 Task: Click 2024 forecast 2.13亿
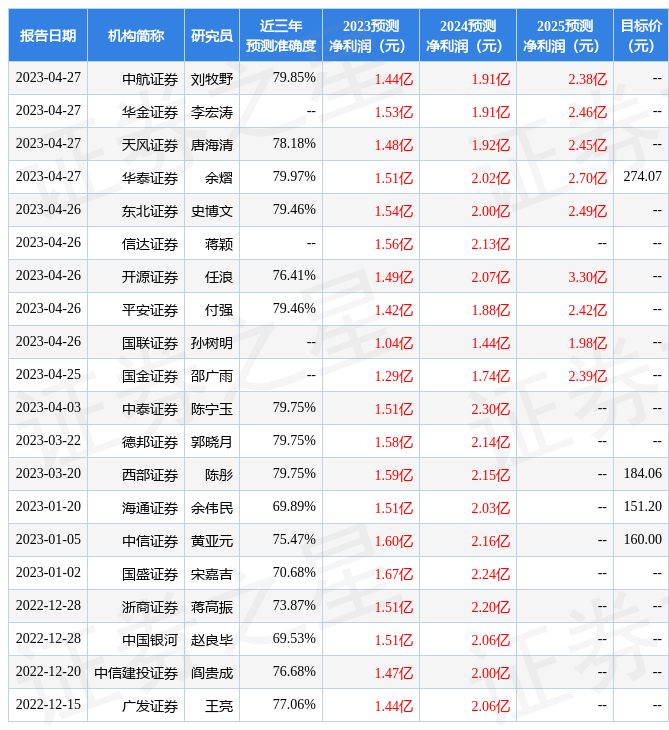491,244
